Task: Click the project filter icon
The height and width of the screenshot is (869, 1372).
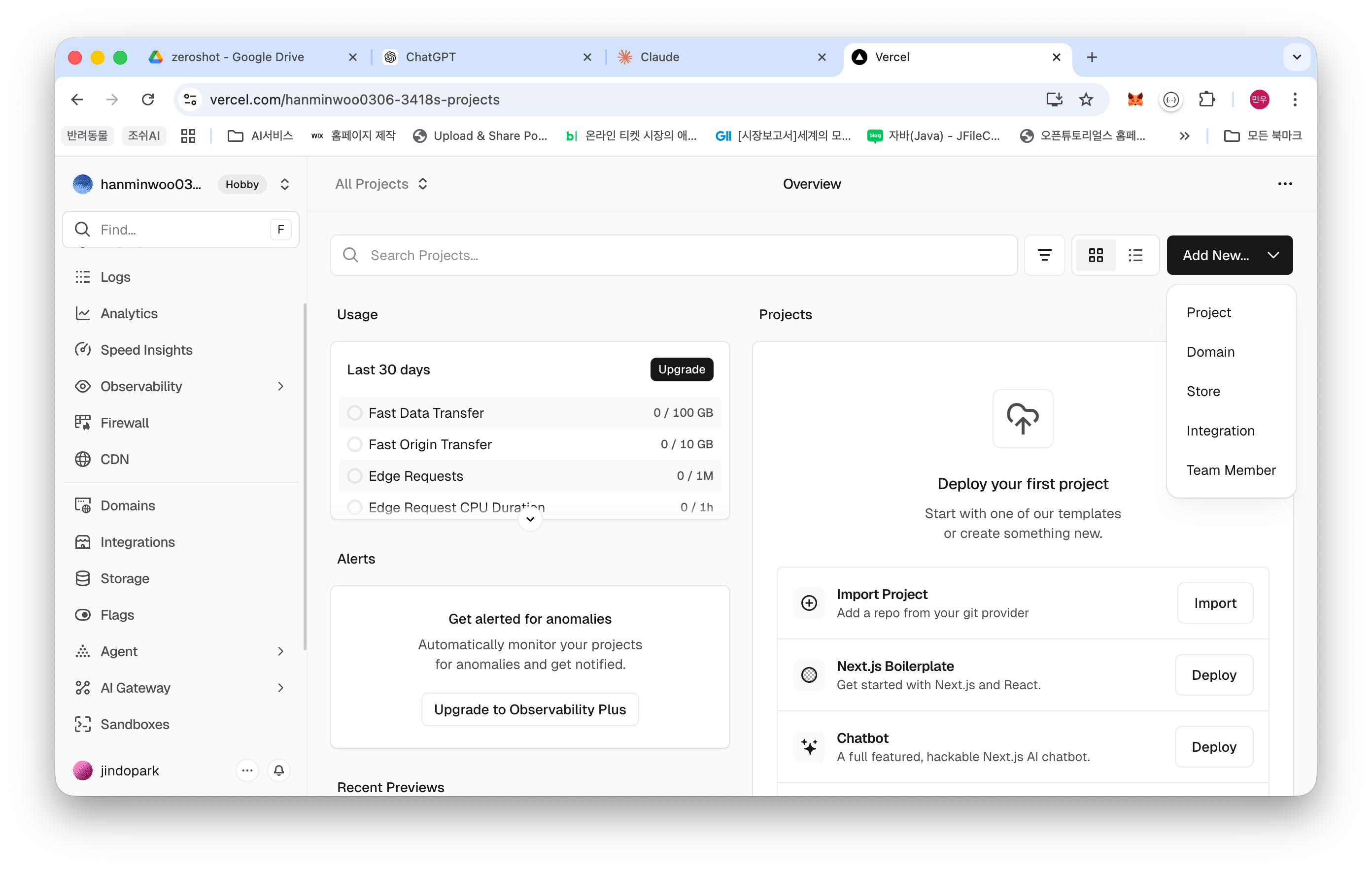Action: pyautogui.click(x=1044, y=255)
